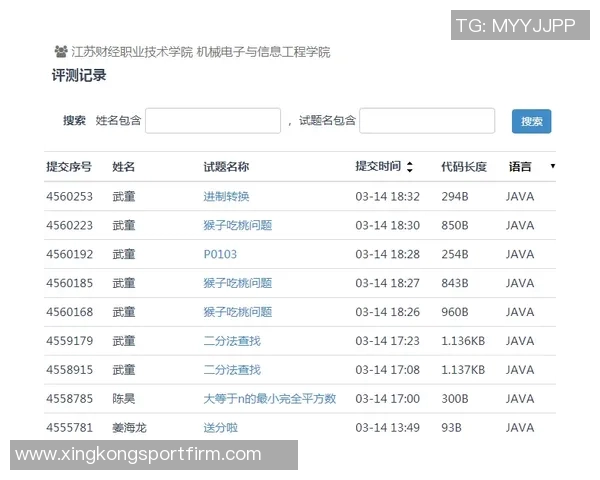This screenshot has height=480, width=600.
Task: Click the time 03-14 17:00
Action: (388, 398)
